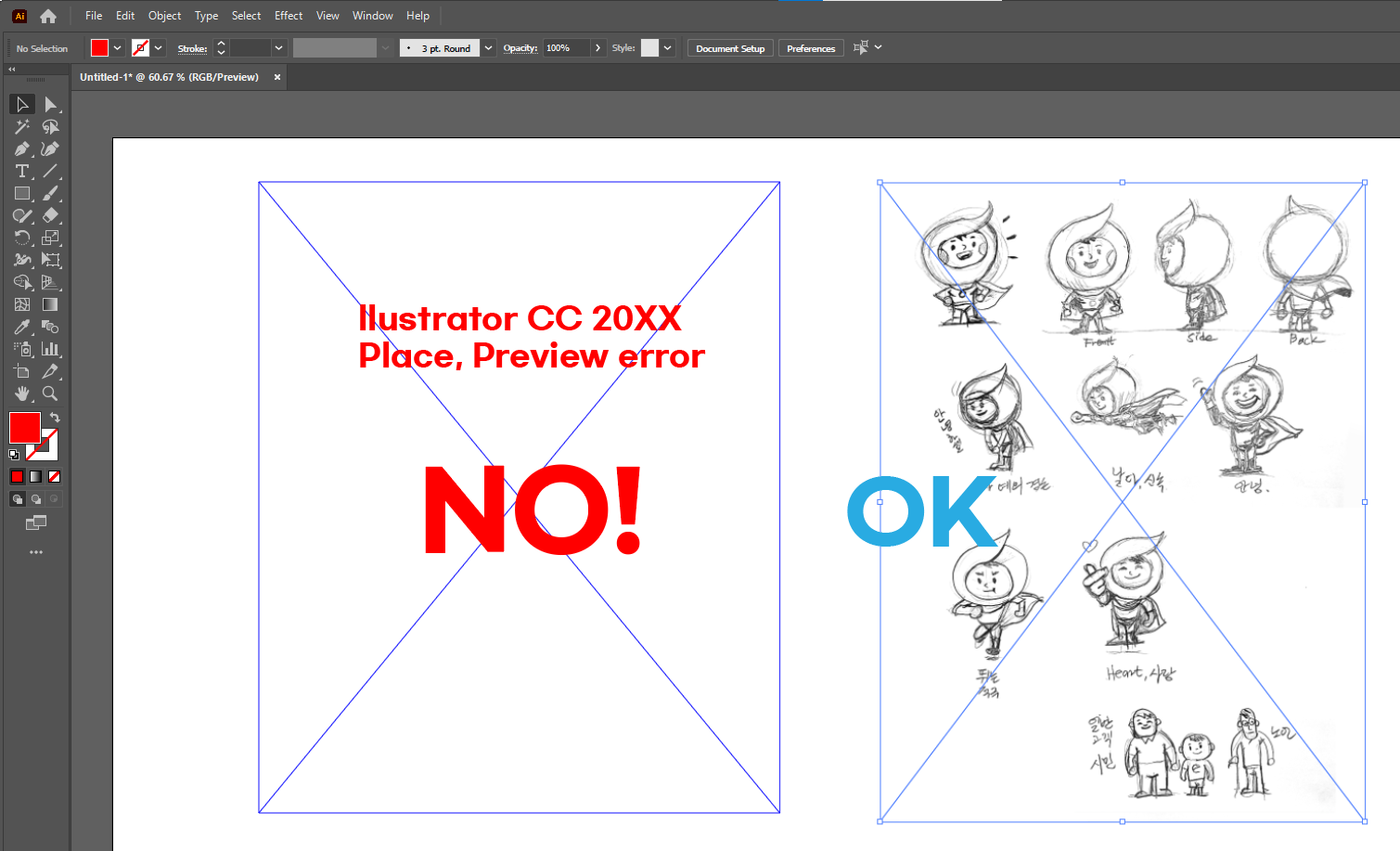
Task: Select the Paintbrush tool
Action: 50,193
